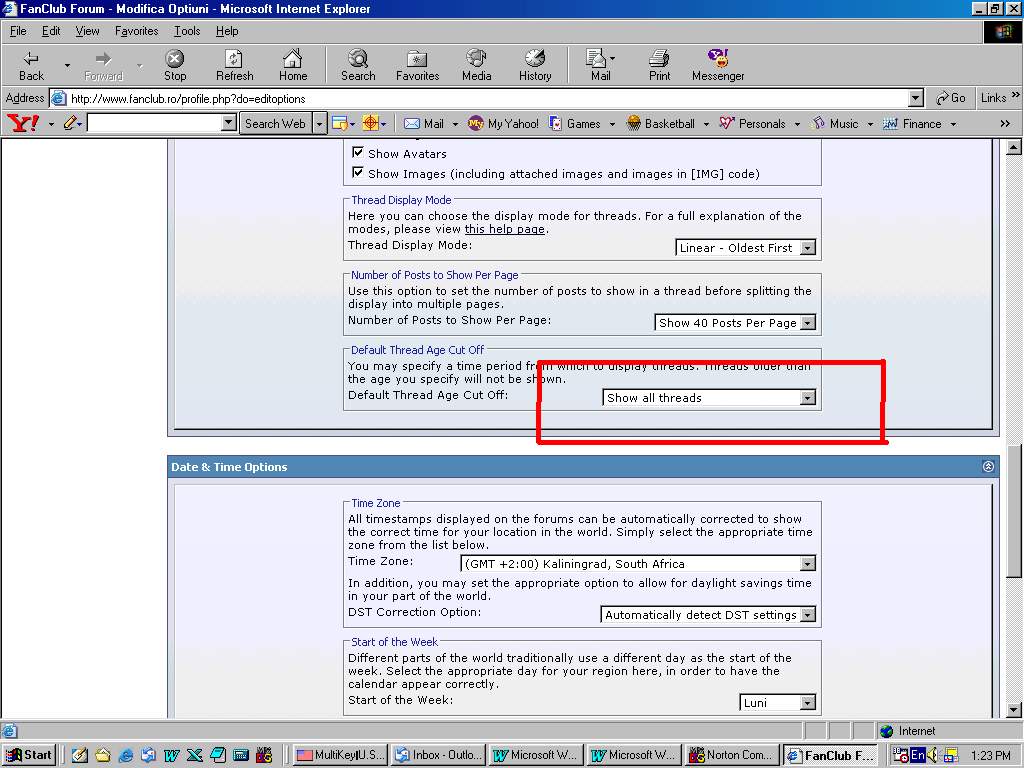Stop loading the page
1024x768 pixels.
[x=174, y=65]
